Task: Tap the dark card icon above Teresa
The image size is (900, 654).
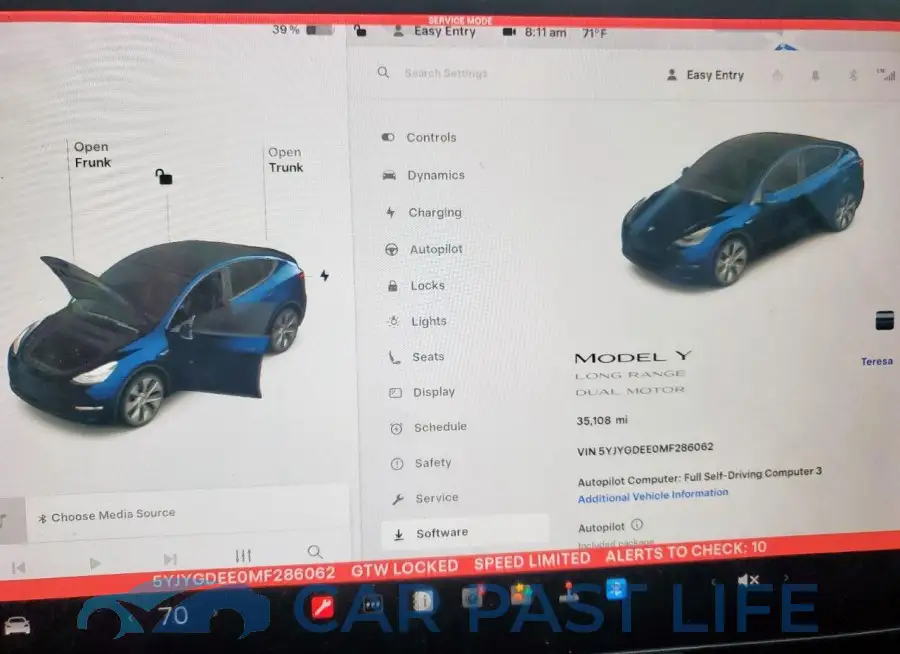Action: pos(885,320)
